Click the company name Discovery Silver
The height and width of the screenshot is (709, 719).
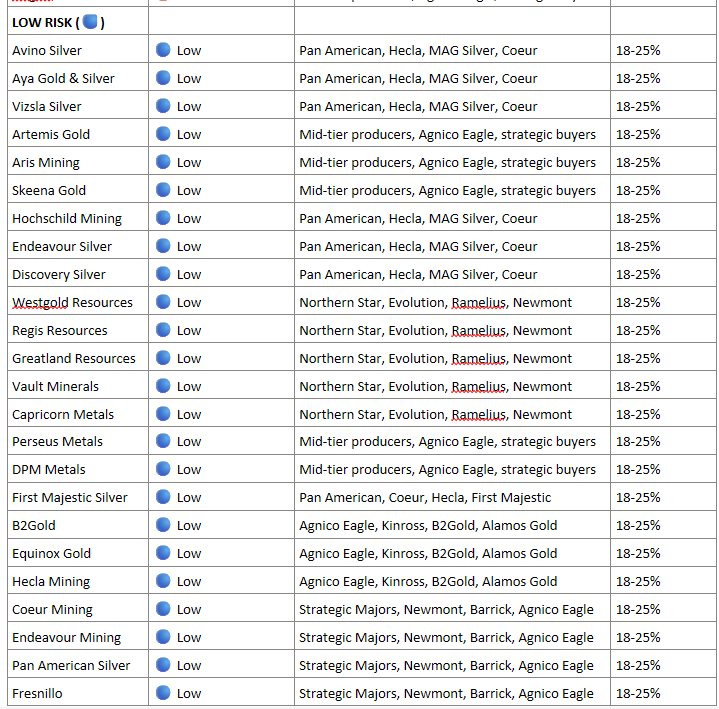(x=59, y=274)
